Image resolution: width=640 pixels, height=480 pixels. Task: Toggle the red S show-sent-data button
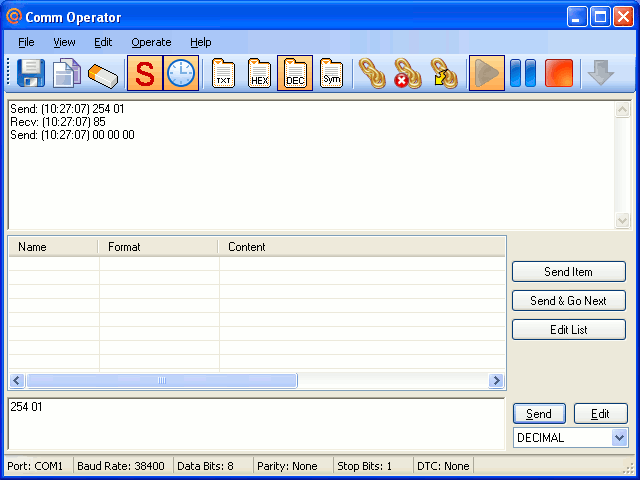[x=145, y=73]
